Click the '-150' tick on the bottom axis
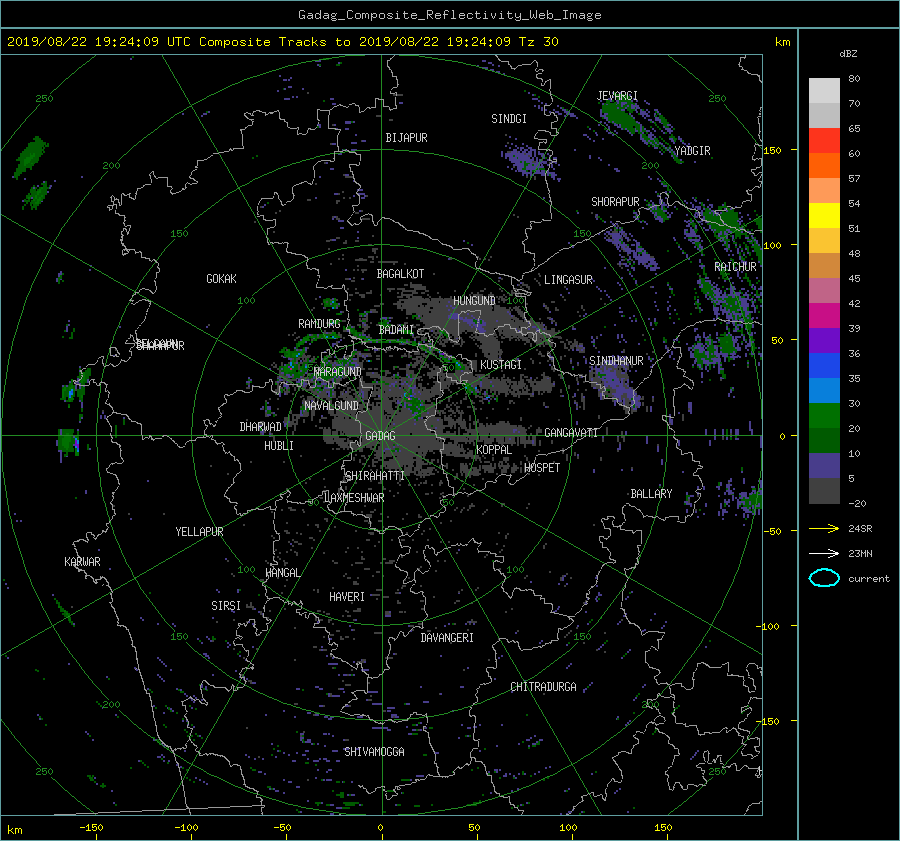Viewport: 900px width, 841px height. 91,827
